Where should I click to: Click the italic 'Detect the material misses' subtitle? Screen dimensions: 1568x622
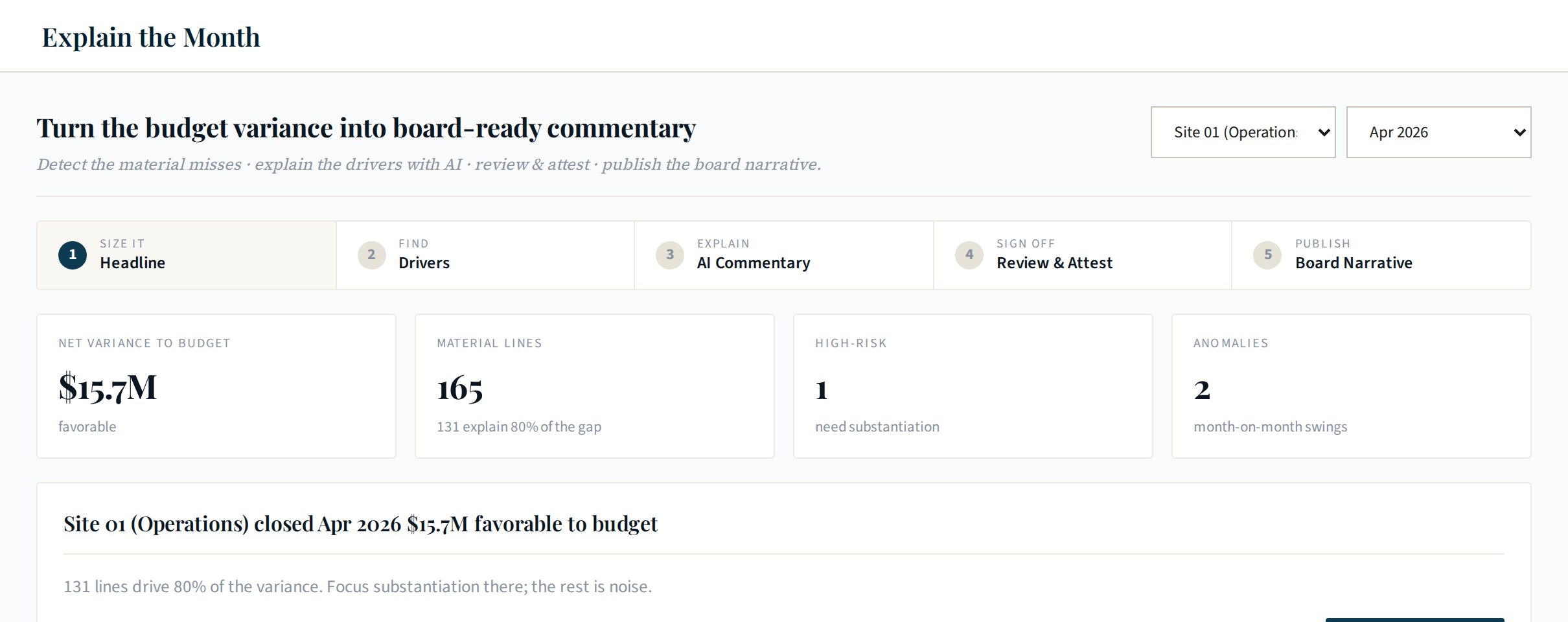429,165
